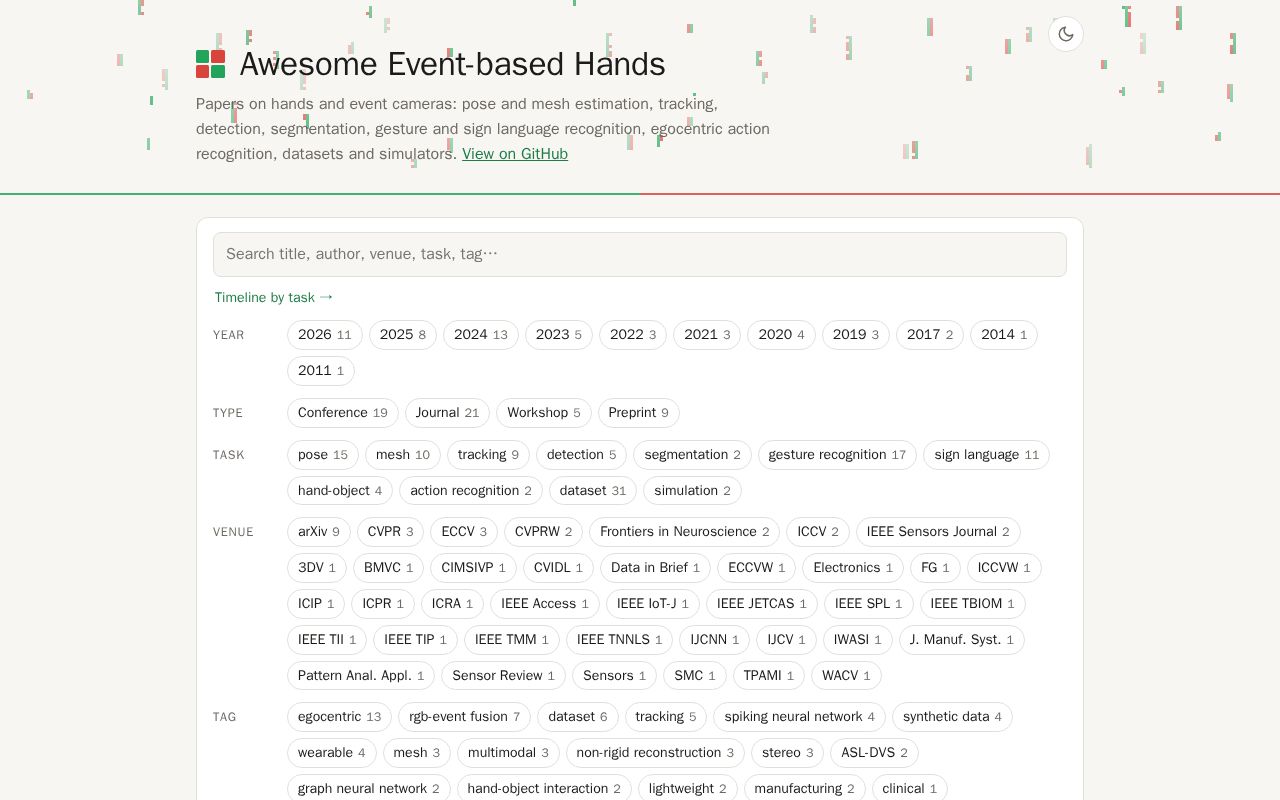Open the View on GitHub link

coord(515,154)
